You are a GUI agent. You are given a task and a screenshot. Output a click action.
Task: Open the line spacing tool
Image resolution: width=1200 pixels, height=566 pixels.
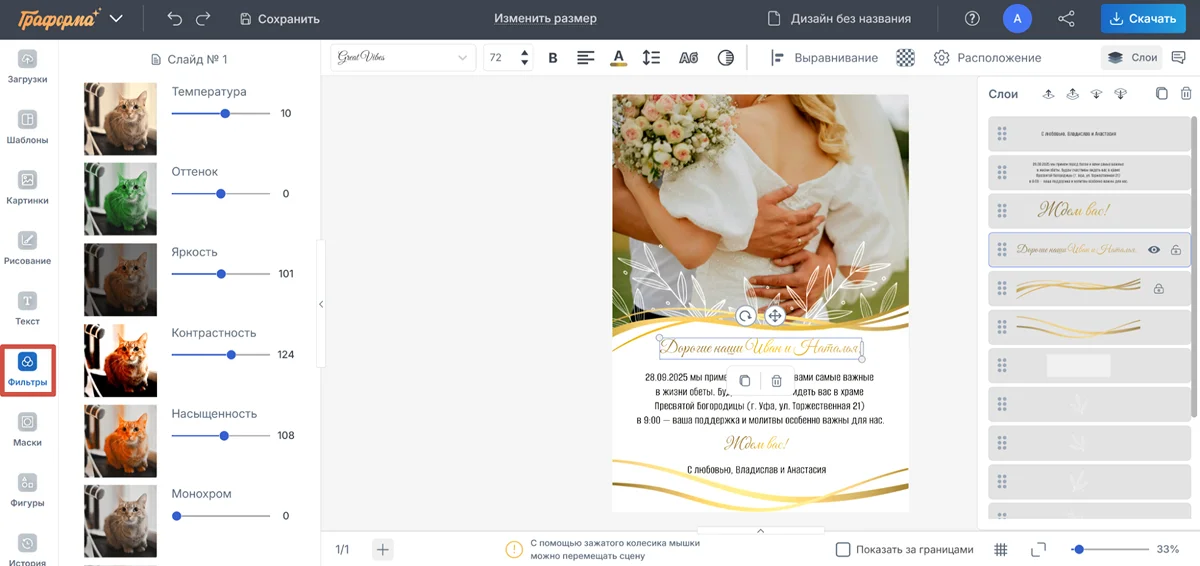click(x=651, y=58)
